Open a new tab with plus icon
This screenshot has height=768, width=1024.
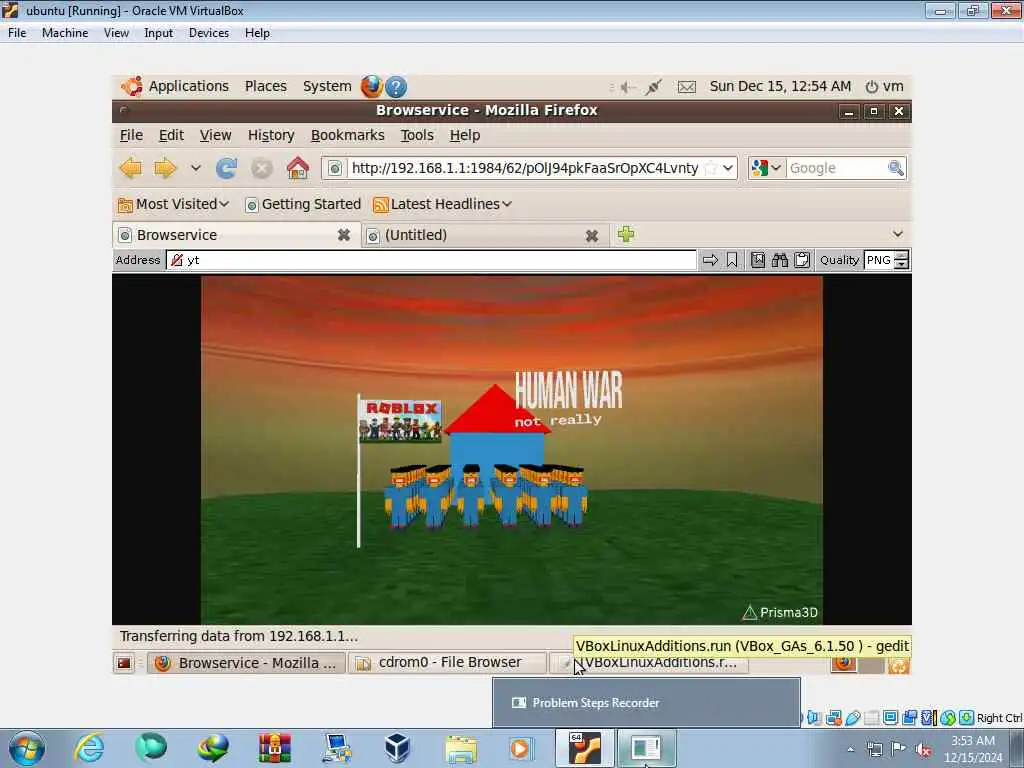(x=626, y=234)
